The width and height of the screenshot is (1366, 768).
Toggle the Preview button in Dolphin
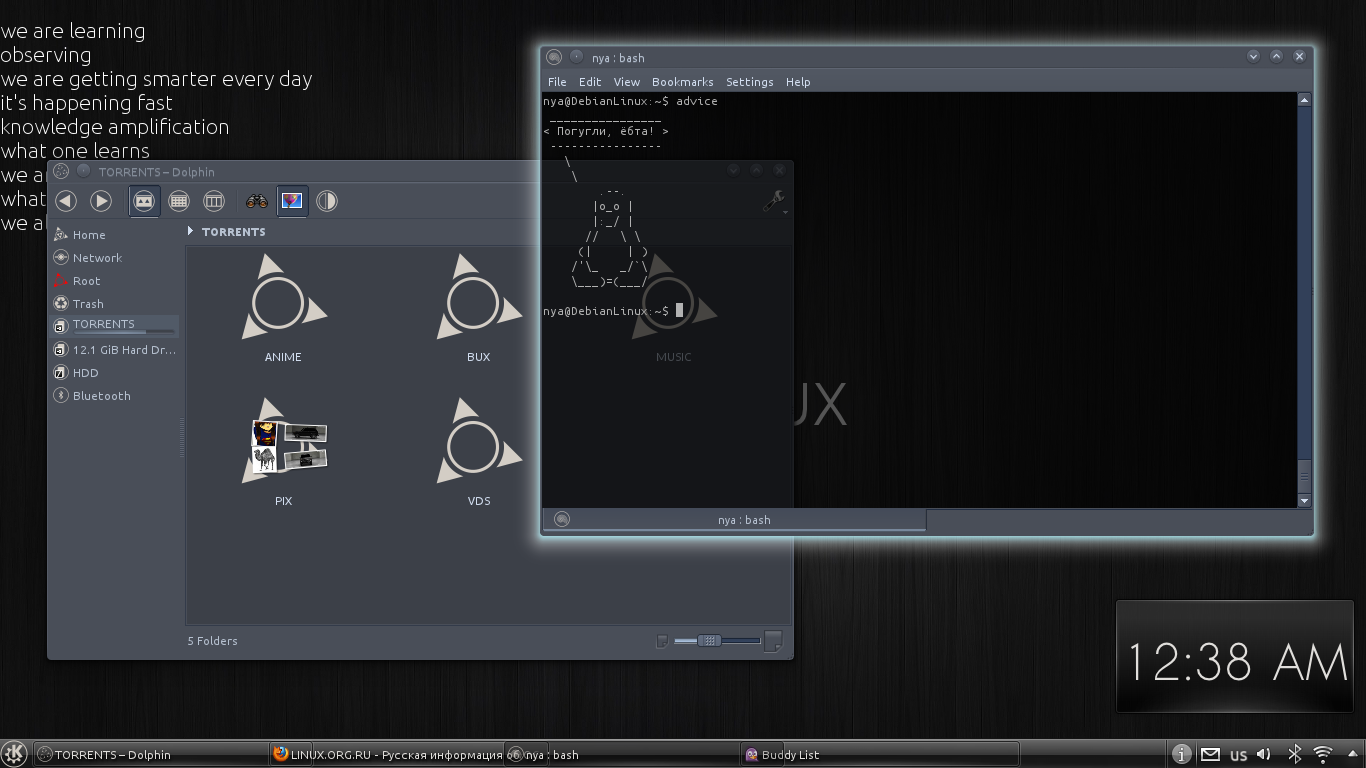[x=292, y=201]
